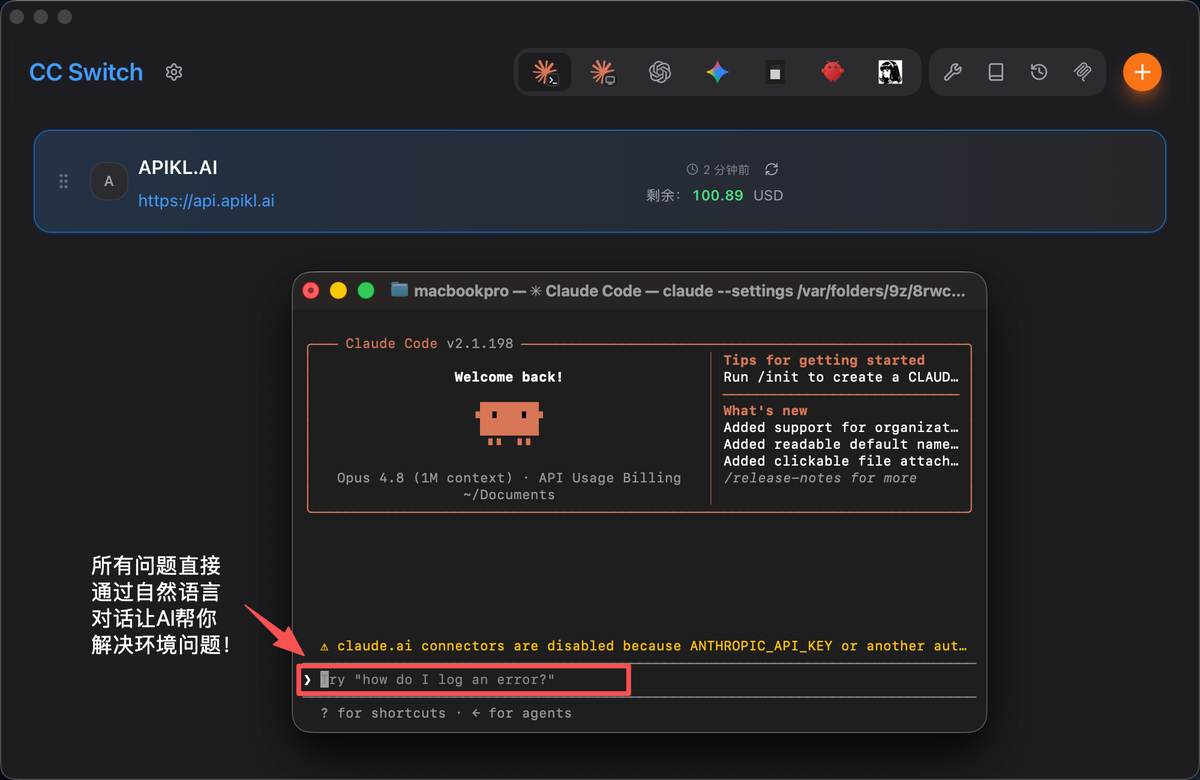Click 'Added readable default name…' line
Screen dimensions: 1200x780
(x=841, y=444)
